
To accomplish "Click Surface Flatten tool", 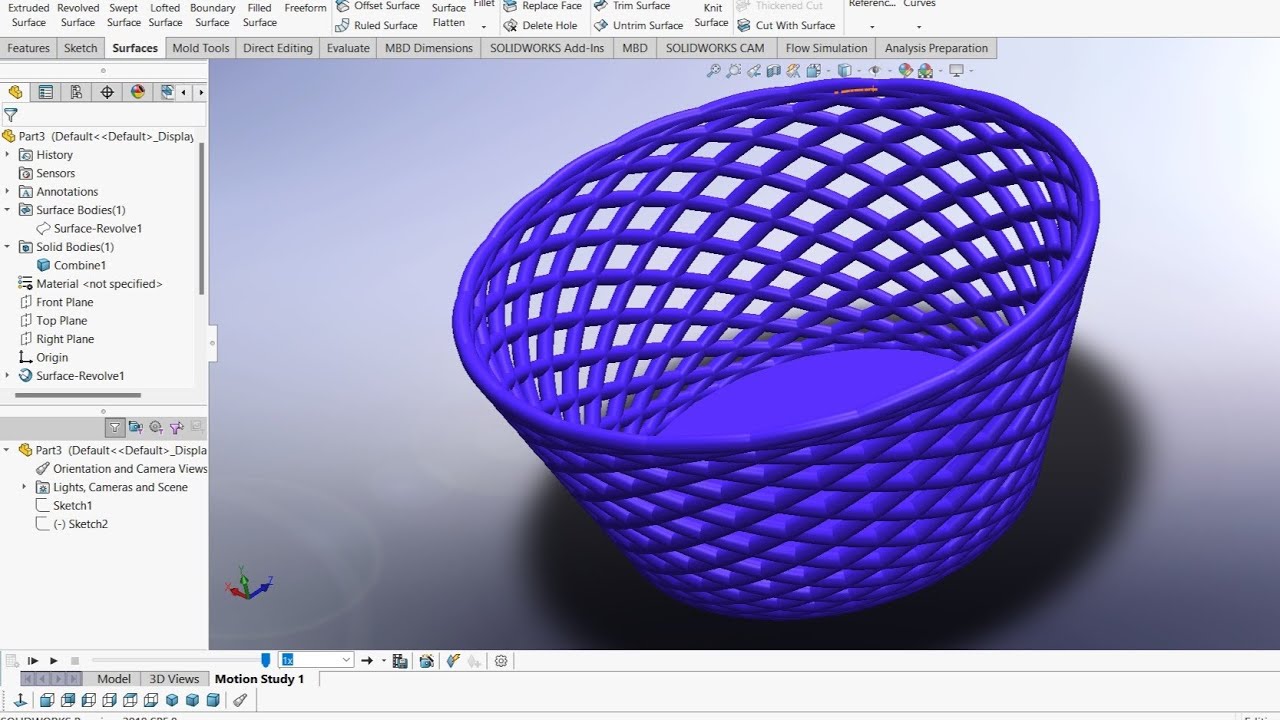I will [449, 14].
